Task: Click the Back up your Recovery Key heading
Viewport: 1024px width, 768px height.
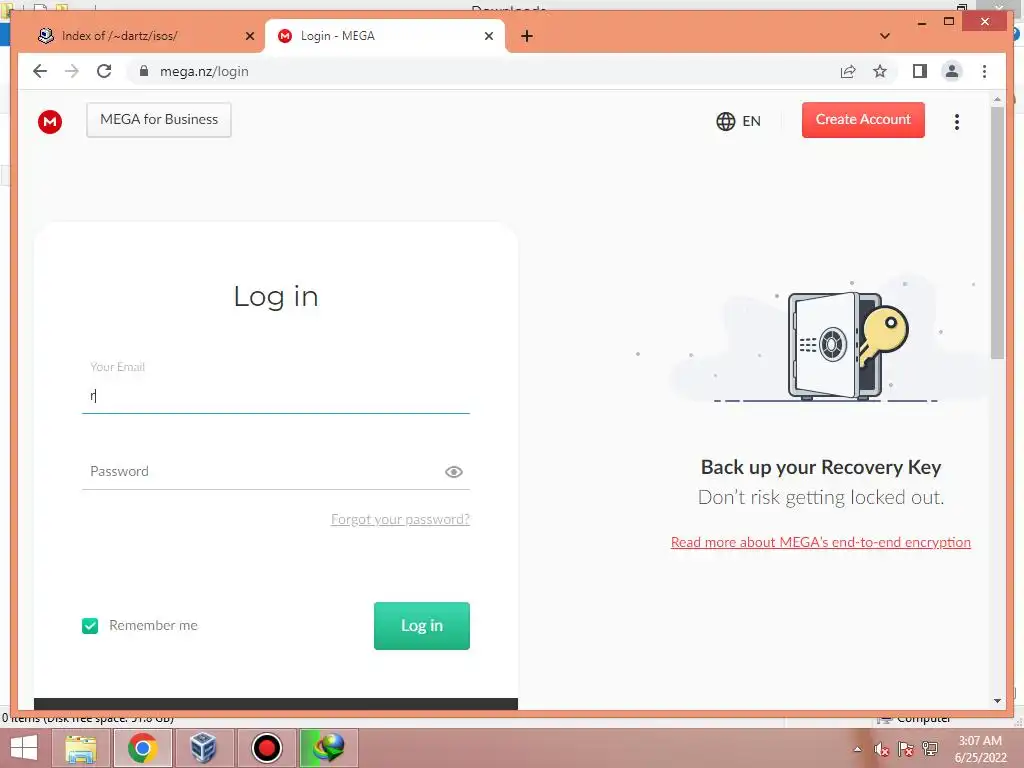Action: [x=821, y=468]
